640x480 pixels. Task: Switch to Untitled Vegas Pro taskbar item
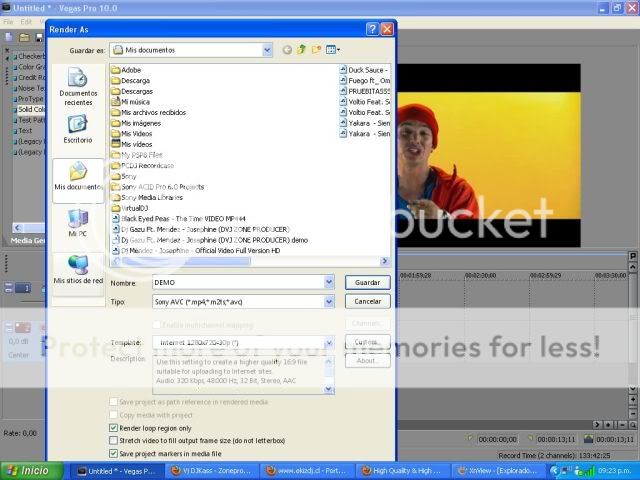click(x=117, y=471)
